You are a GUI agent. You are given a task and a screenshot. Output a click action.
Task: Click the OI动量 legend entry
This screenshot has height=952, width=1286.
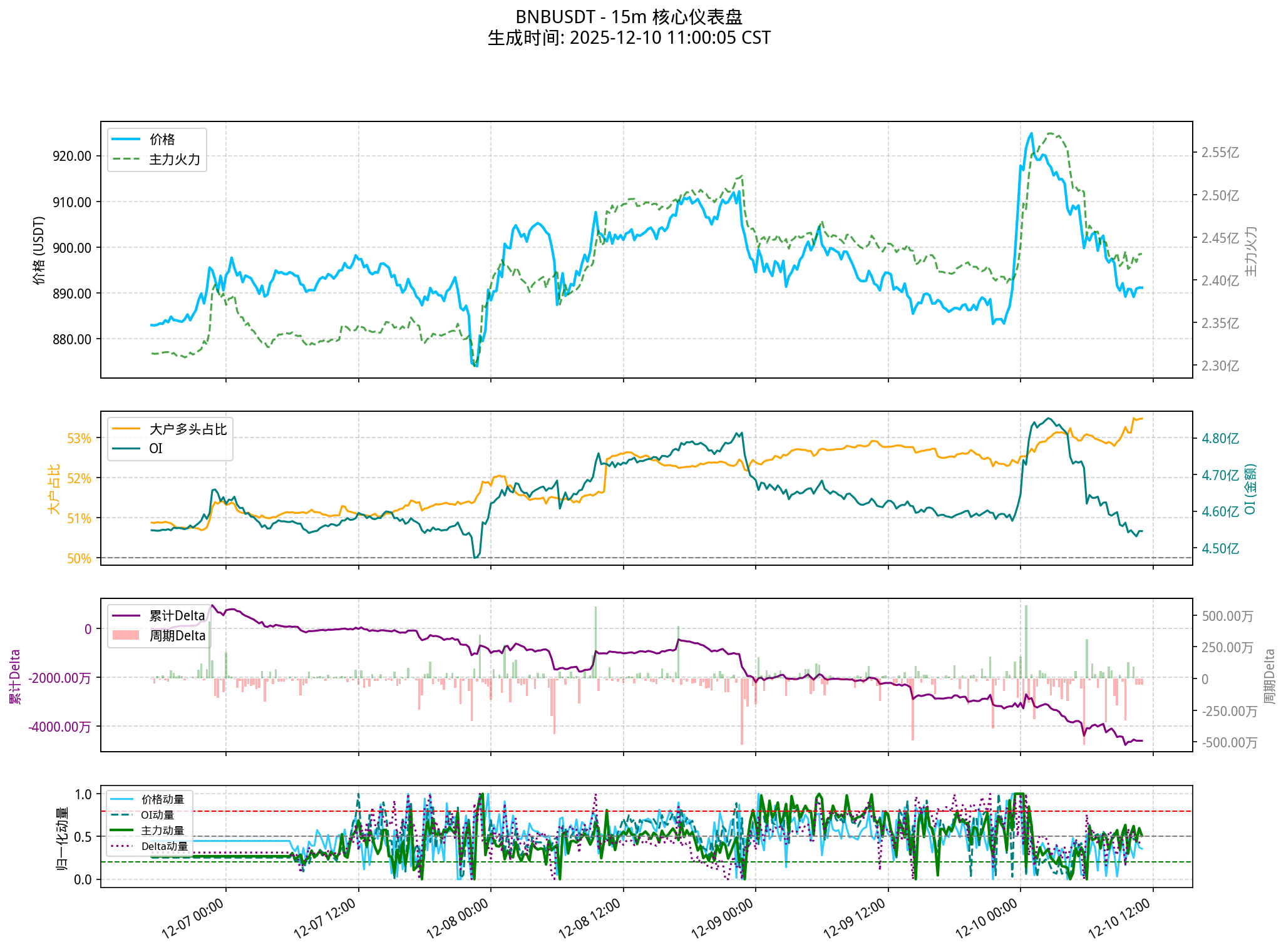[157, 815]
